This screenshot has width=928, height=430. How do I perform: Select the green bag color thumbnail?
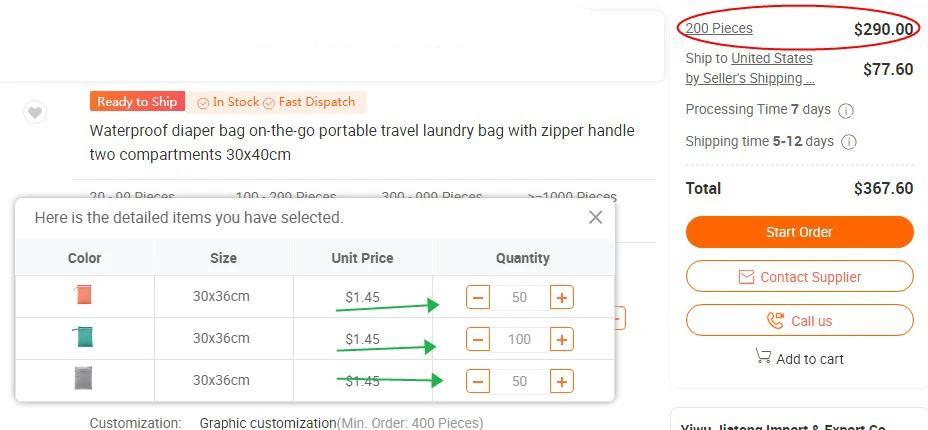click(x=84, y=338)
